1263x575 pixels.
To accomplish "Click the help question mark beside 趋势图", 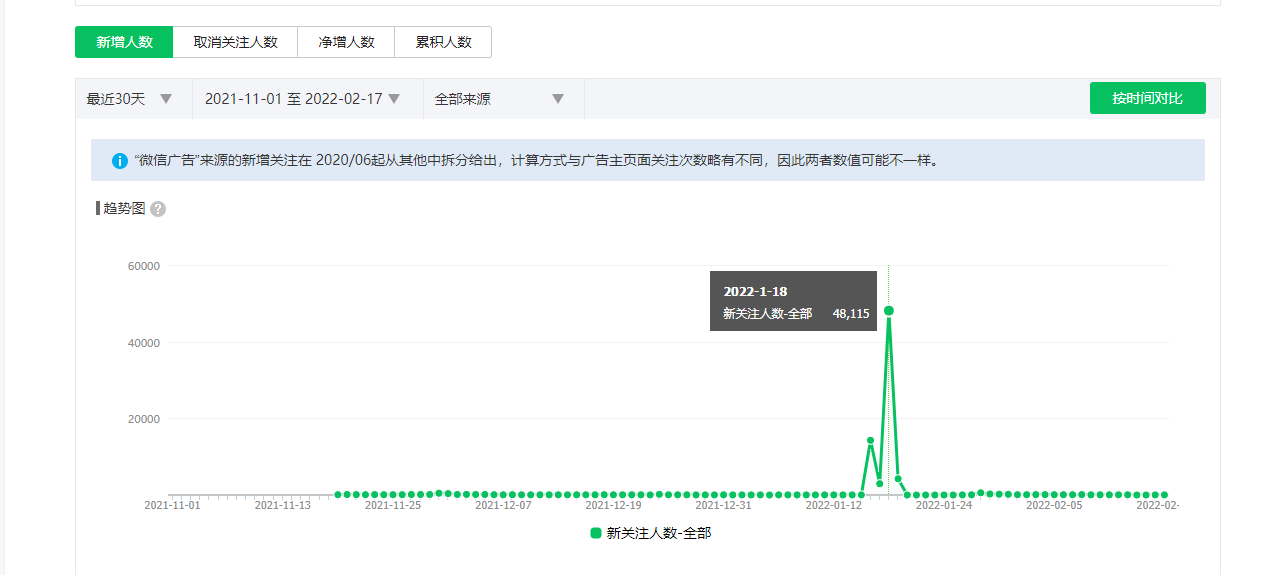I will point(158,209).
